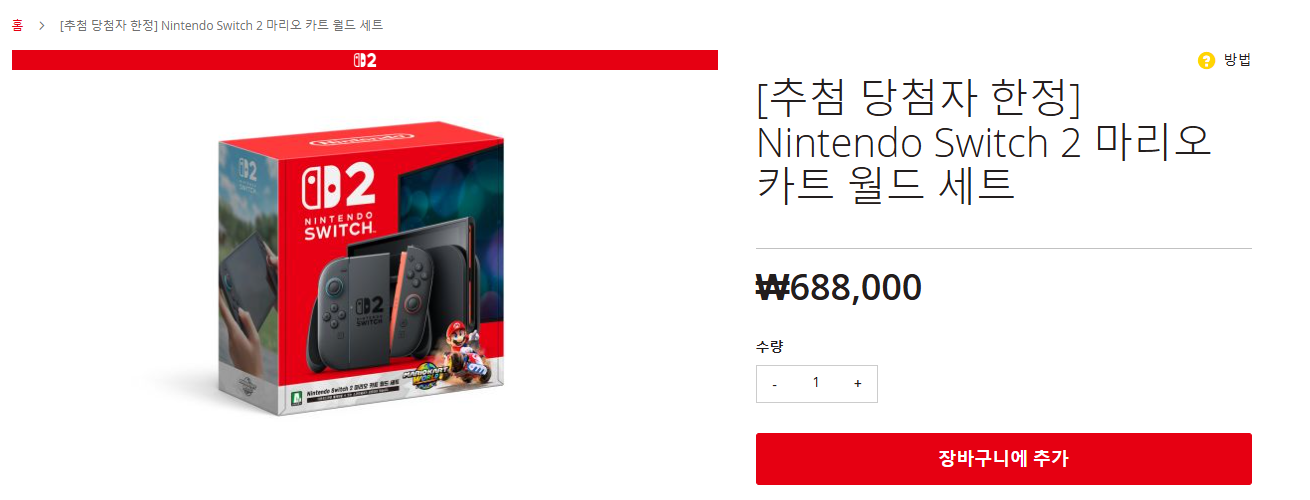
Task: Click the breadcrumb product name text
Action: 221,25
